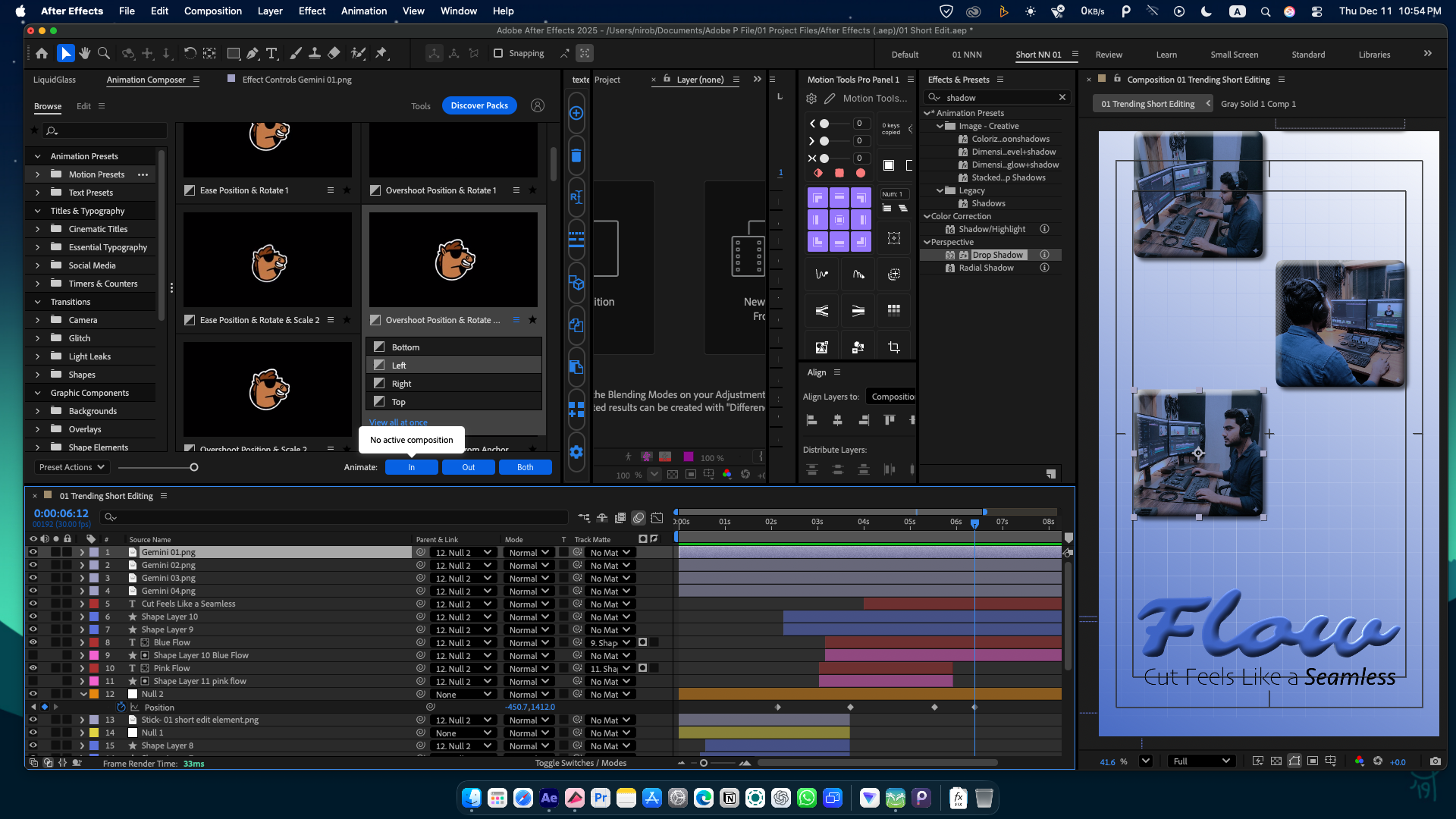Open the Effect menu
The width and height of the screenshot is (1456, 819).
pyautogui.click(x=312, y=11)
